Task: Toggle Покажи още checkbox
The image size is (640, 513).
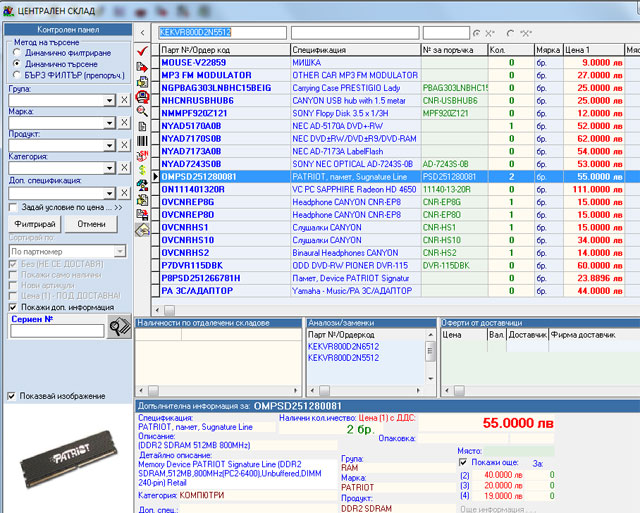Action: point(463,462)
